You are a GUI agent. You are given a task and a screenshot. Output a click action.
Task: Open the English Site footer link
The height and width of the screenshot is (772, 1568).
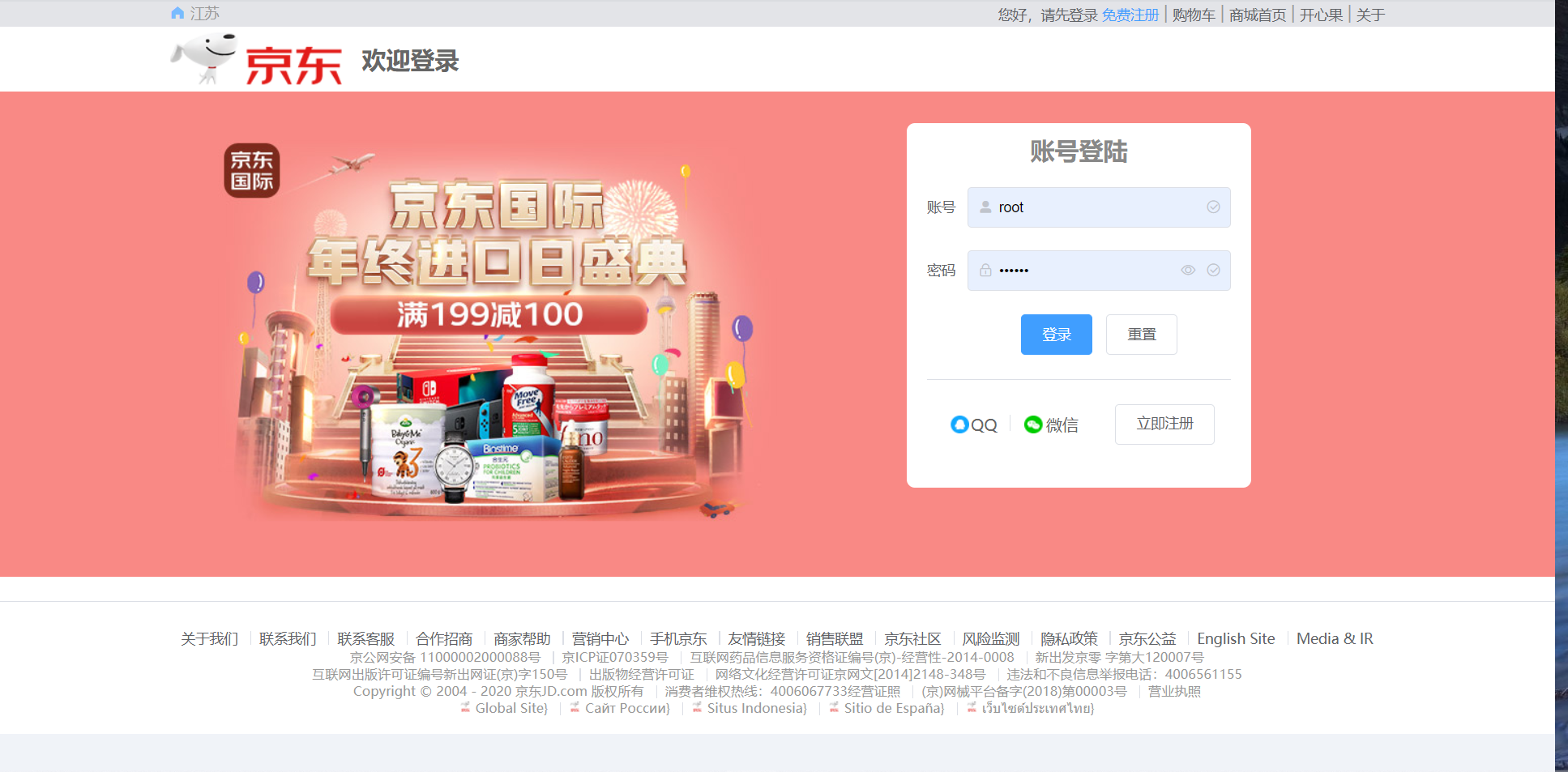click(x=1236, y=638)
